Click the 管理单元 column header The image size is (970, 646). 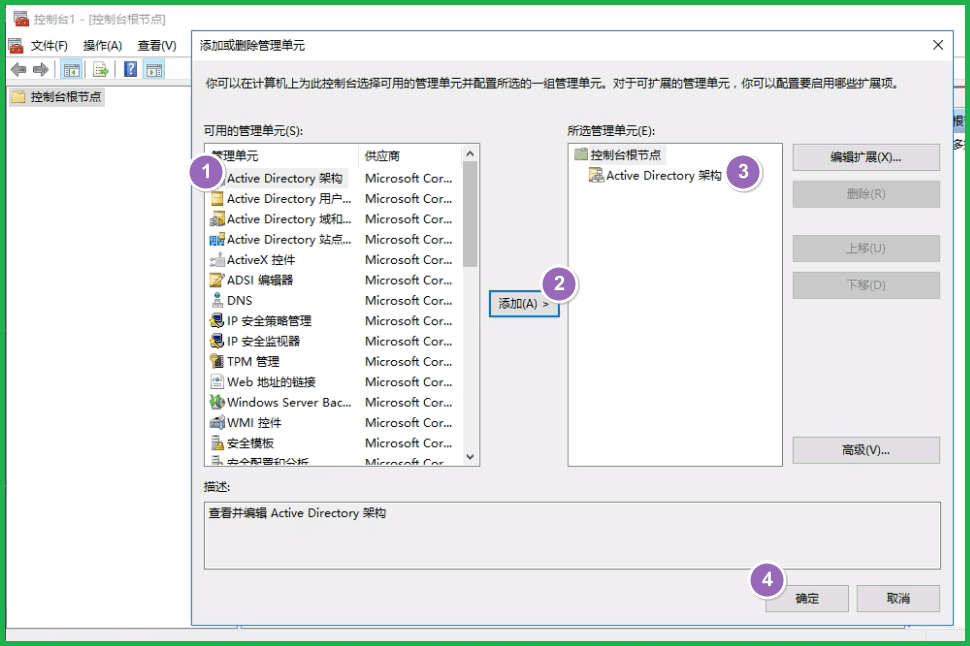[x=235, y=156]
